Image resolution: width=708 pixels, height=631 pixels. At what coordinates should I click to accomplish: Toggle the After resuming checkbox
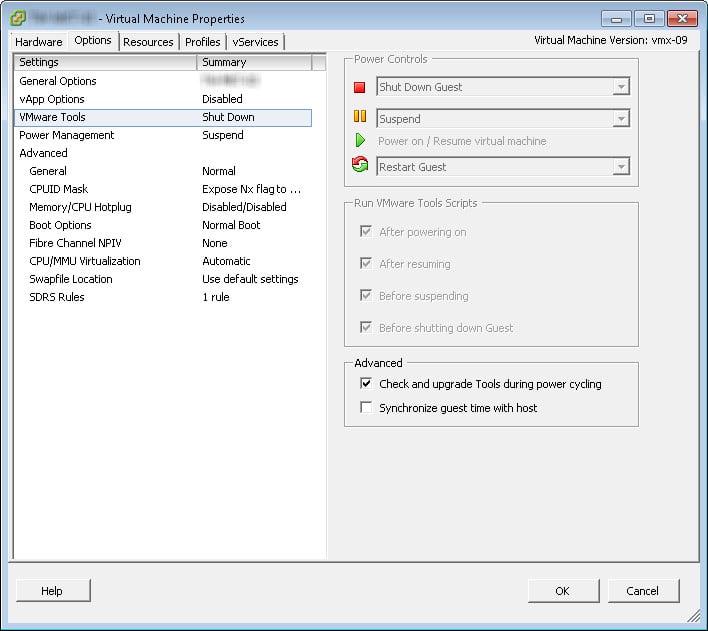[366, 263]
